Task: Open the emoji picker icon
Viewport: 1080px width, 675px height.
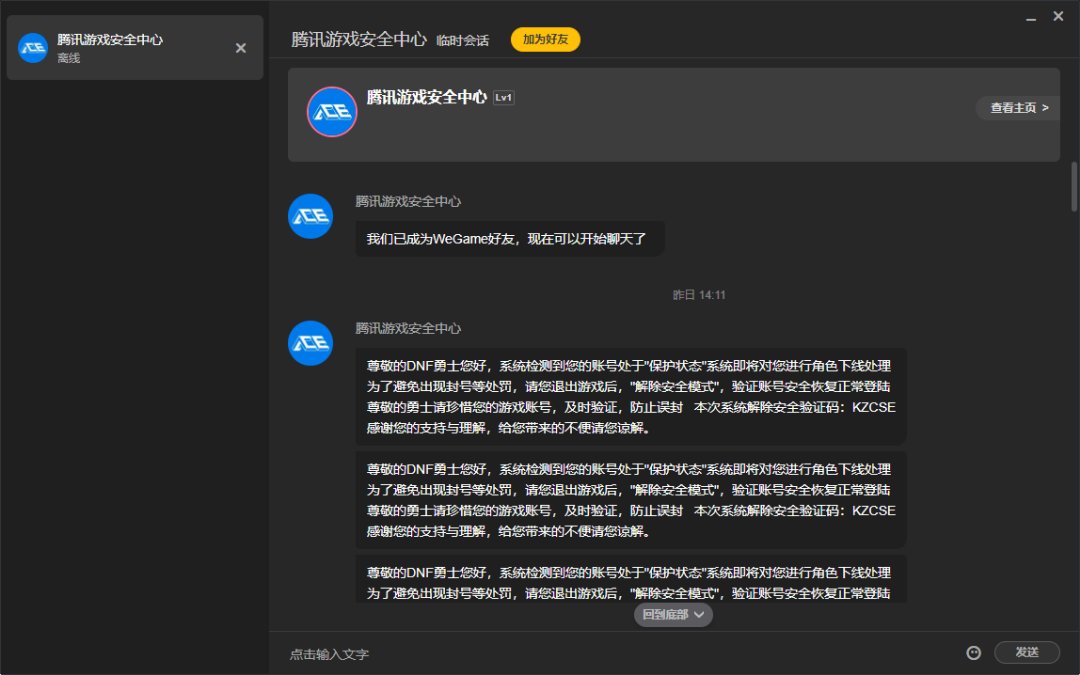Action: (973, 652)
